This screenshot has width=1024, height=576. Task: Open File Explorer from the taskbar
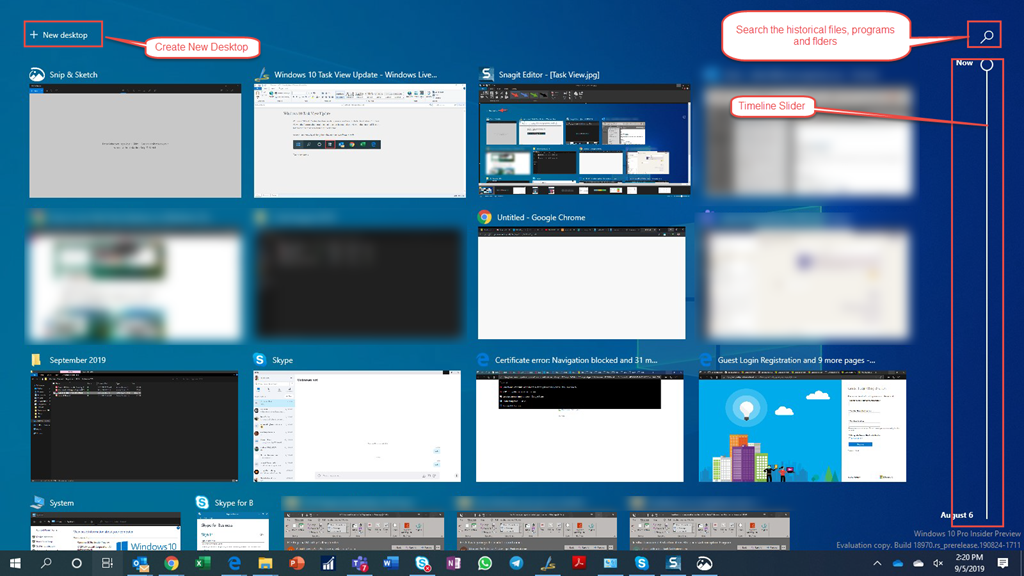coord(266,562)
